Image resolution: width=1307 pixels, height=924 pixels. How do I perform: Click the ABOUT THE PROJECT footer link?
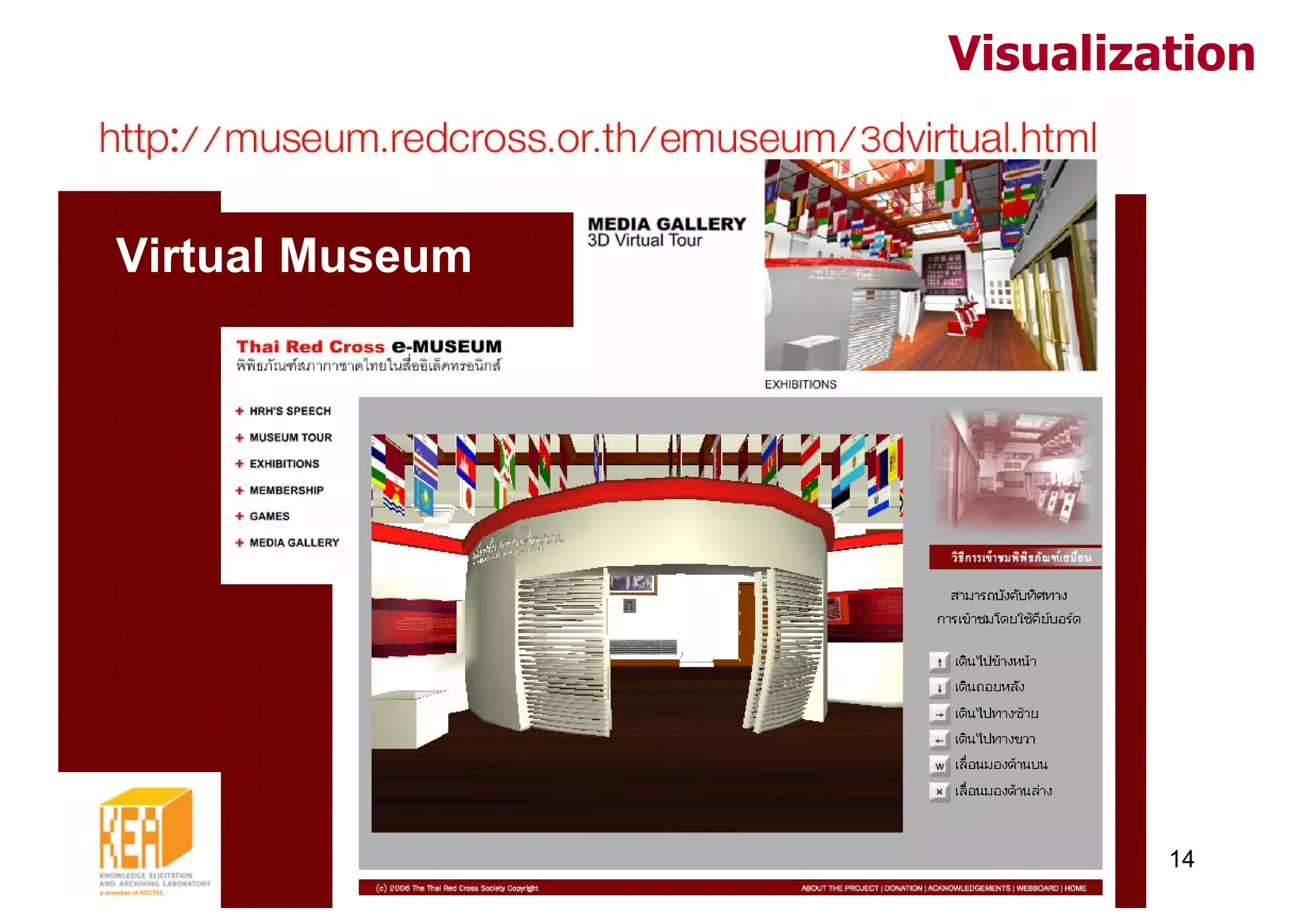pyautogui.click(x=840, y=888)
